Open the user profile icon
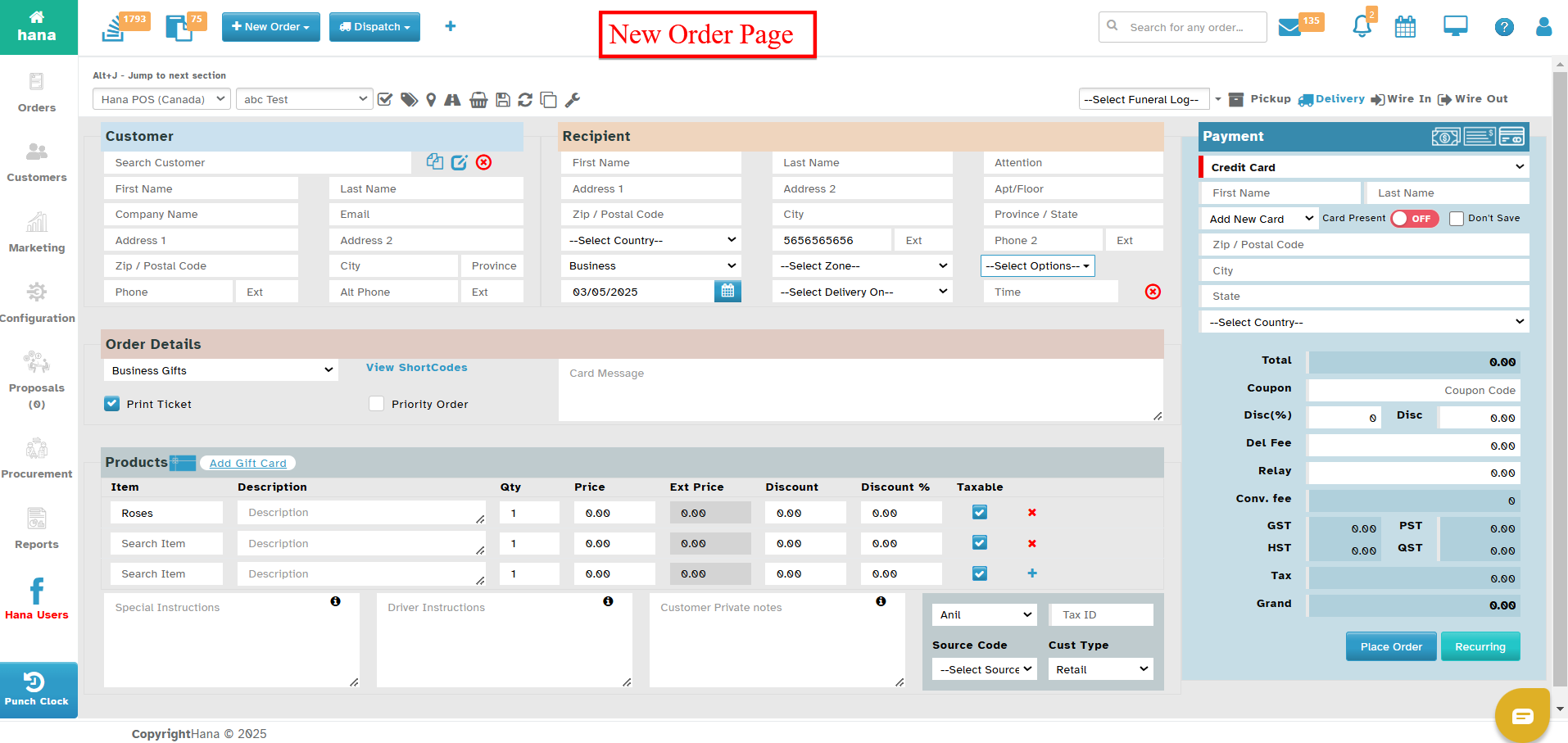This screenshot has height=743, width=1568. (x=1543, y=27)
